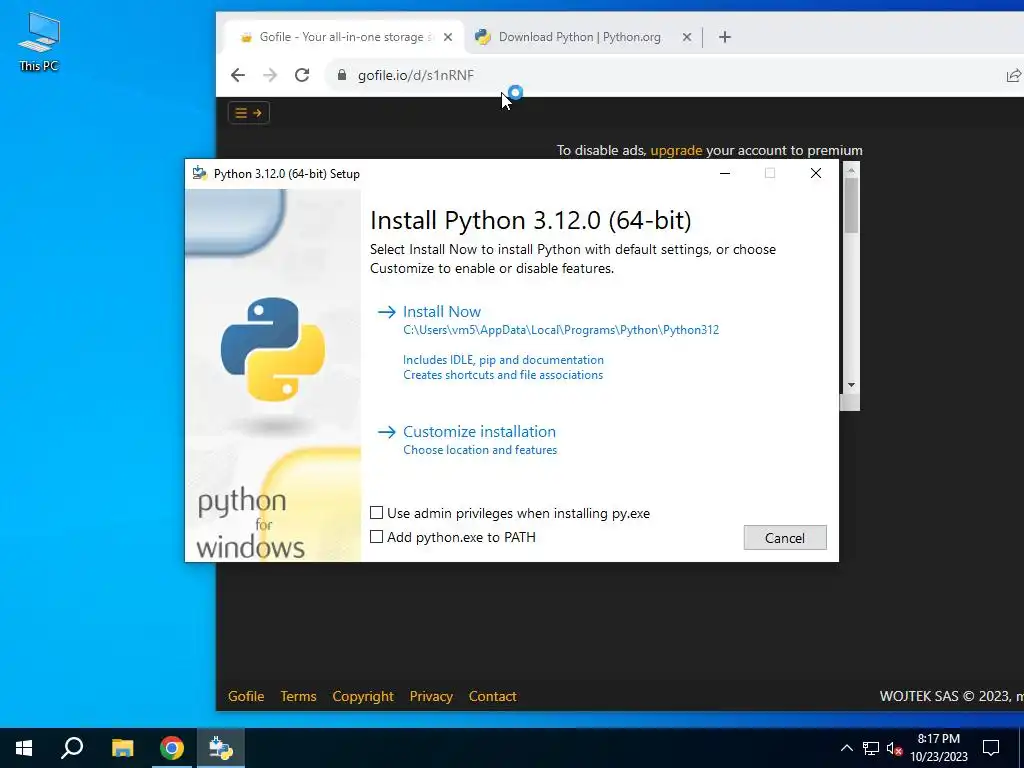
Task: Open a new browser tab
Action: [724, 37]
